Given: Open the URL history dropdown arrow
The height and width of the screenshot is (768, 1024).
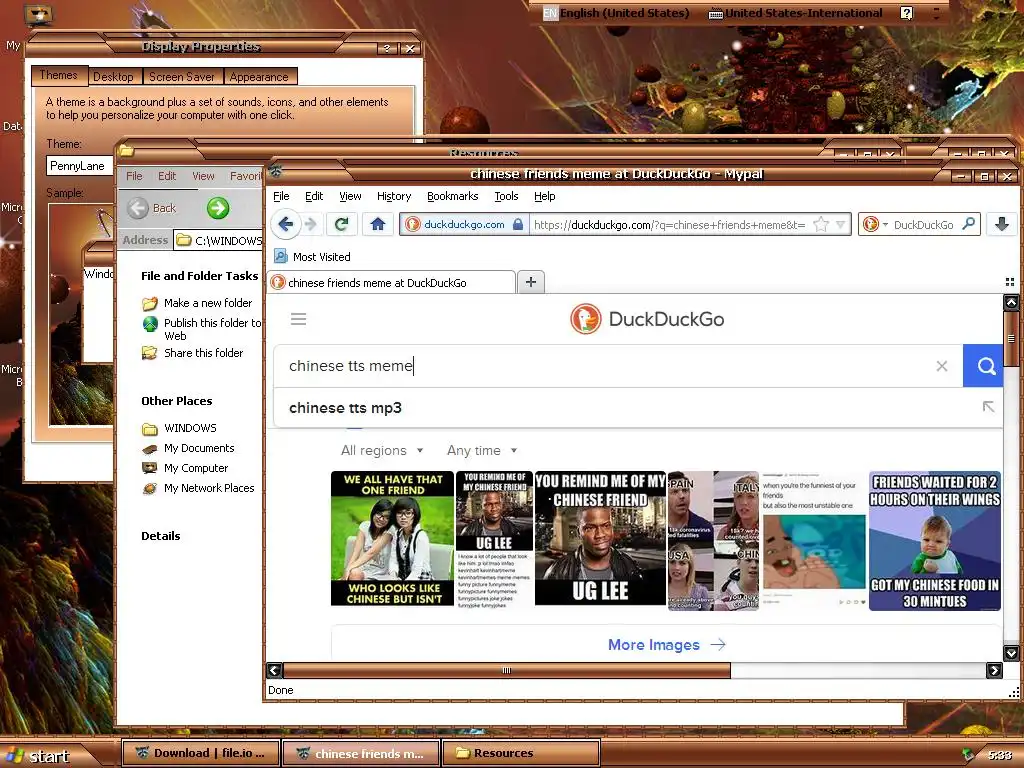Looking at the screenshot, I should tap(841, 225).
